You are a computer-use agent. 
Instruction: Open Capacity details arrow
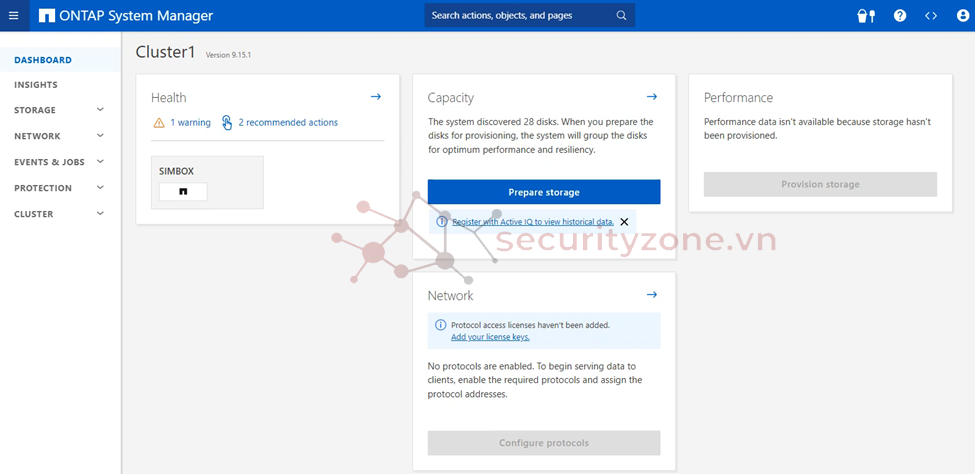pyautogui.click(x=652, y=97)
